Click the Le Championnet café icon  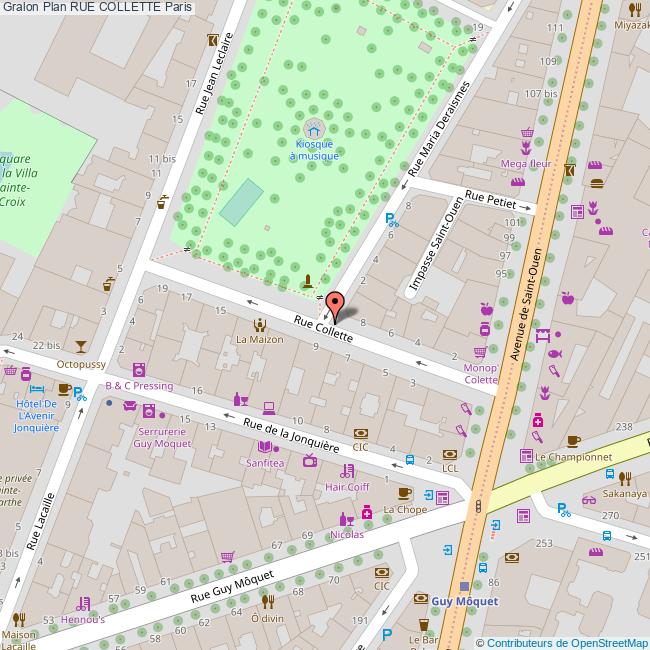pyautogui.click(x=573, y=441)
